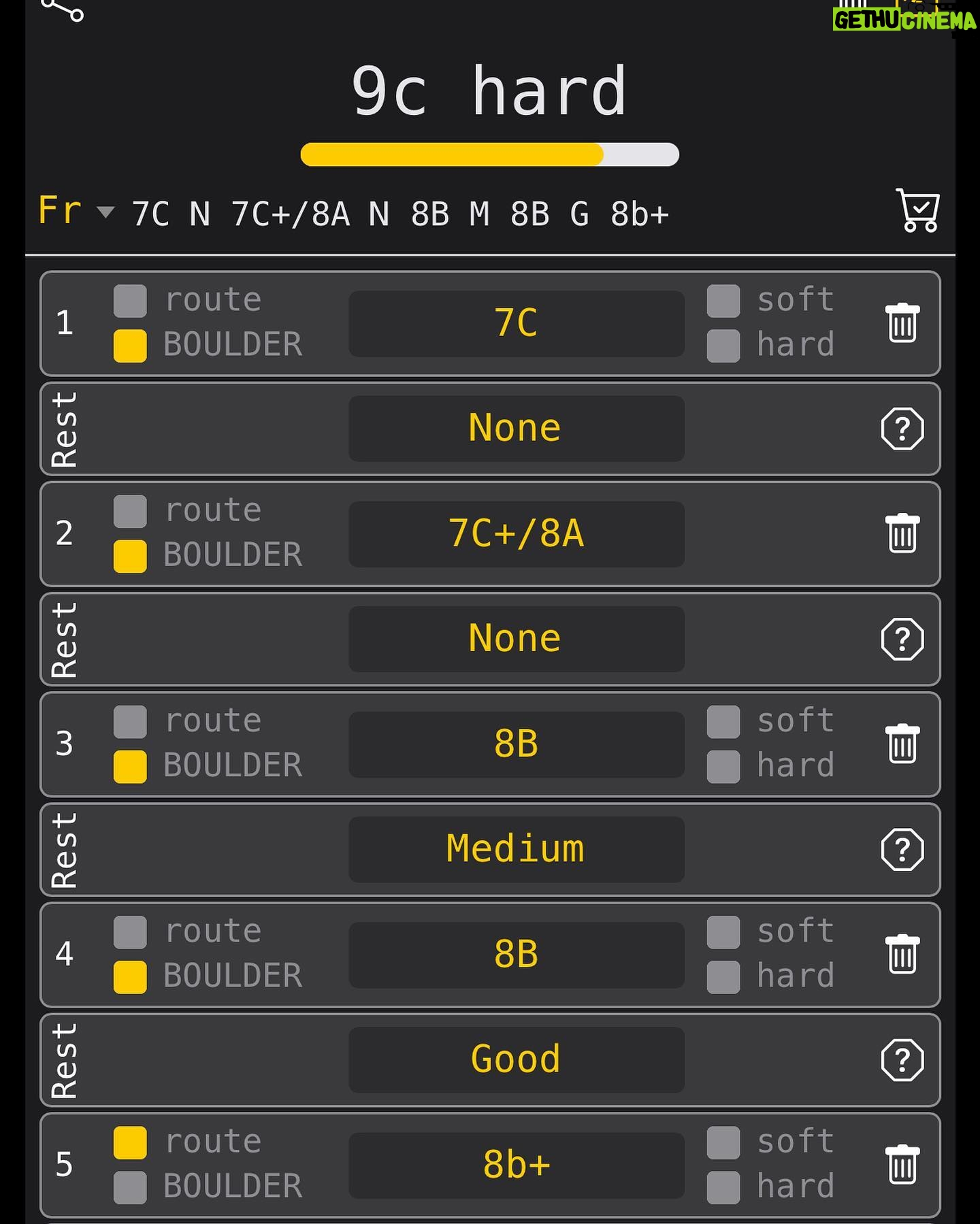980x1224 pixels.
Task: Open the shopping cart with checkmark
Action: 918,210
